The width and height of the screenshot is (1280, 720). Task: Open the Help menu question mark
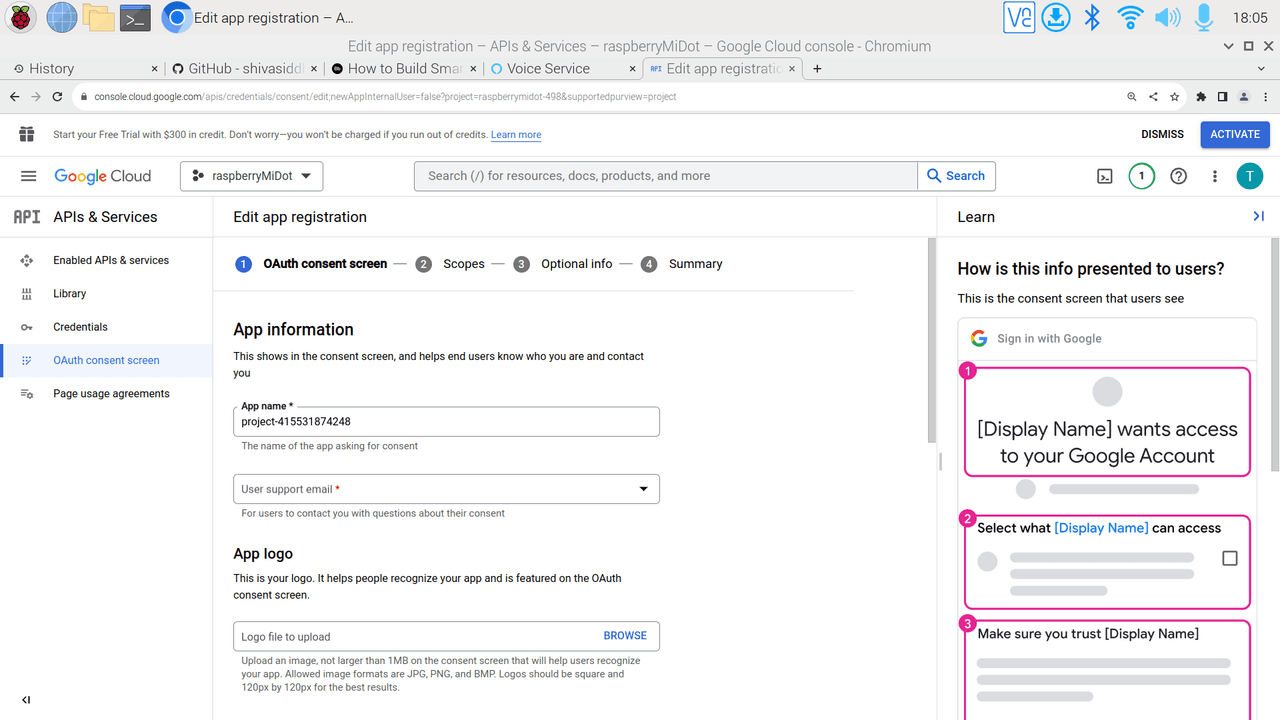tap(1179, 176)
